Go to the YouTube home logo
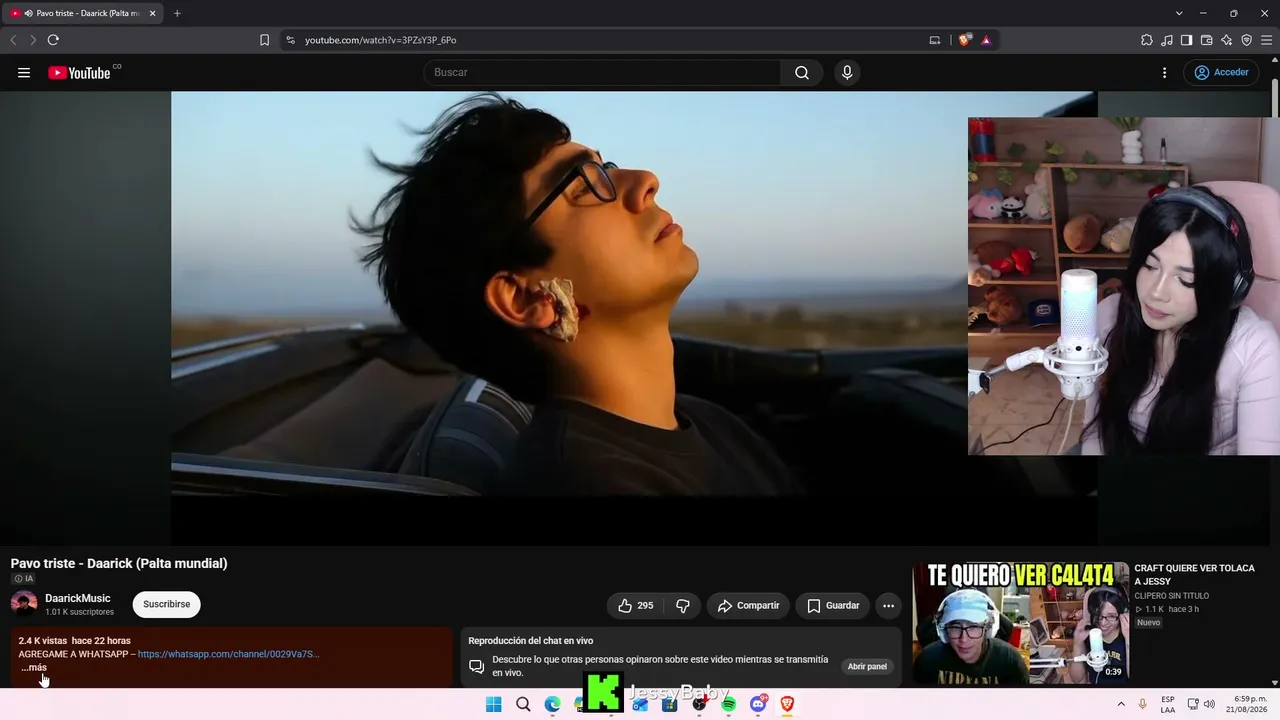Image resolution: width=1280 pixels, height=720 pixels. tap(80, 72)
